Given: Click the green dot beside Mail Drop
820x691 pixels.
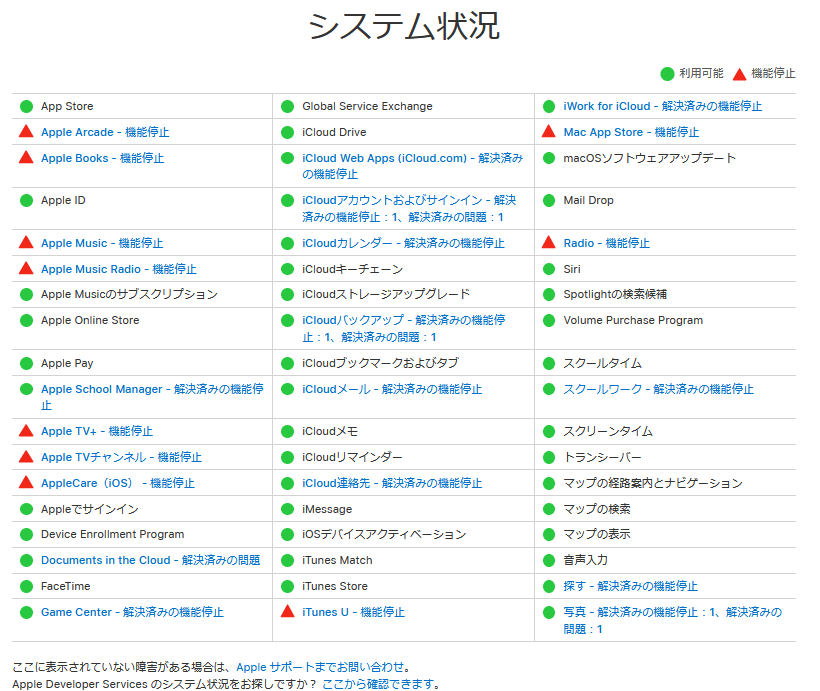Looking at the screenshot, I should click(x=549, y=200).
